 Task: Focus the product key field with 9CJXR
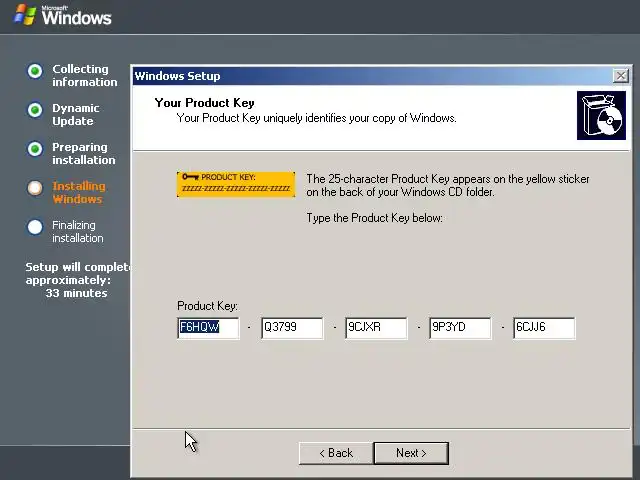[376, 328]
